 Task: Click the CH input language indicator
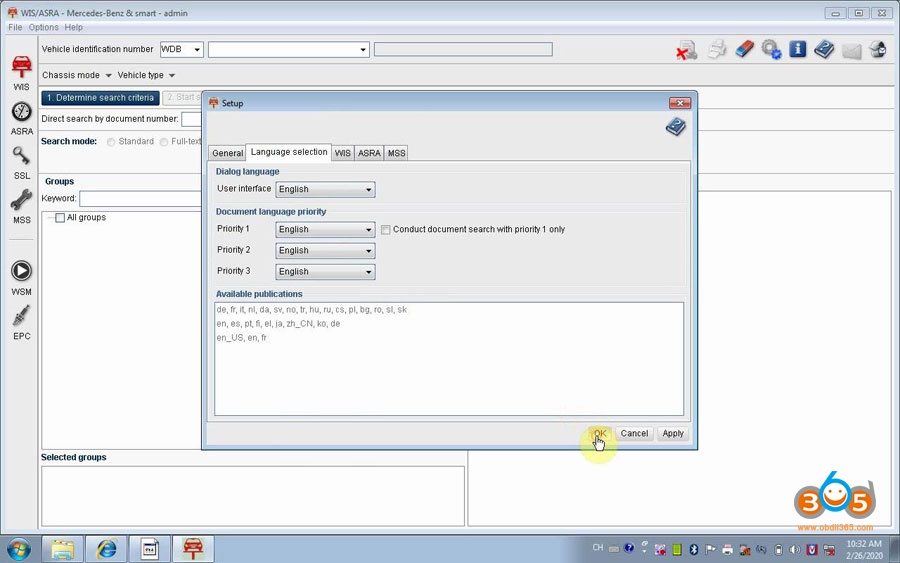[598, 548]
